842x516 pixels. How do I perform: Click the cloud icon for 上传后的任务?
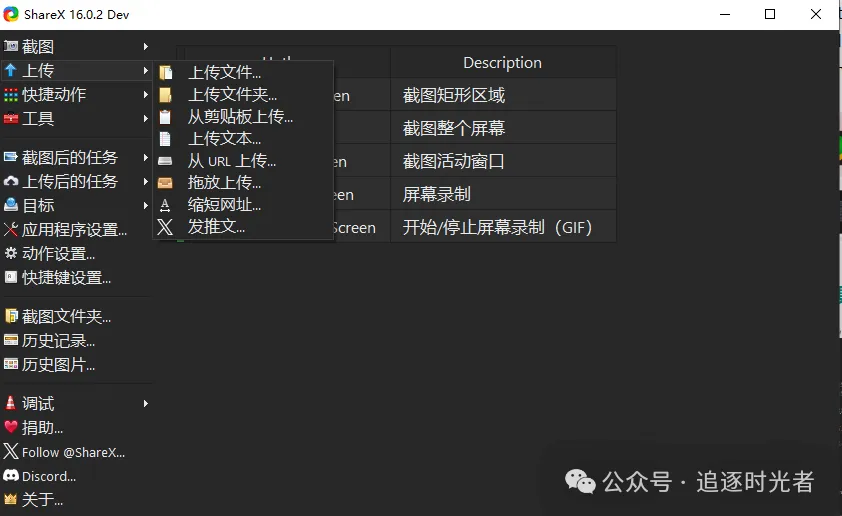point(11,181)
